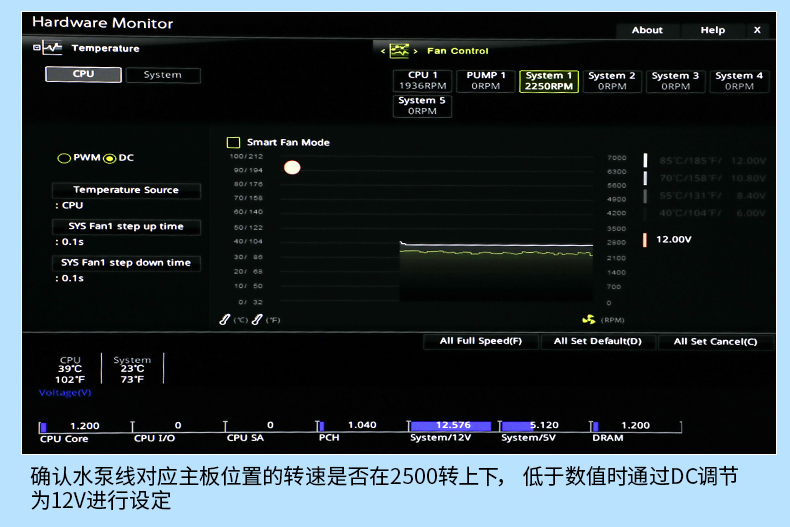This screenshot has height=527, width=790.
Task: Enable the Smart Fan Mode checkbox
Action: pos(234,142)
